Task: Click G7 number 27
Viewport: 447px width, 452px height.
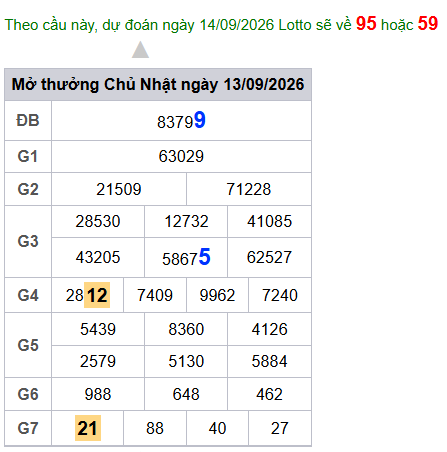Action: [280, 428]
